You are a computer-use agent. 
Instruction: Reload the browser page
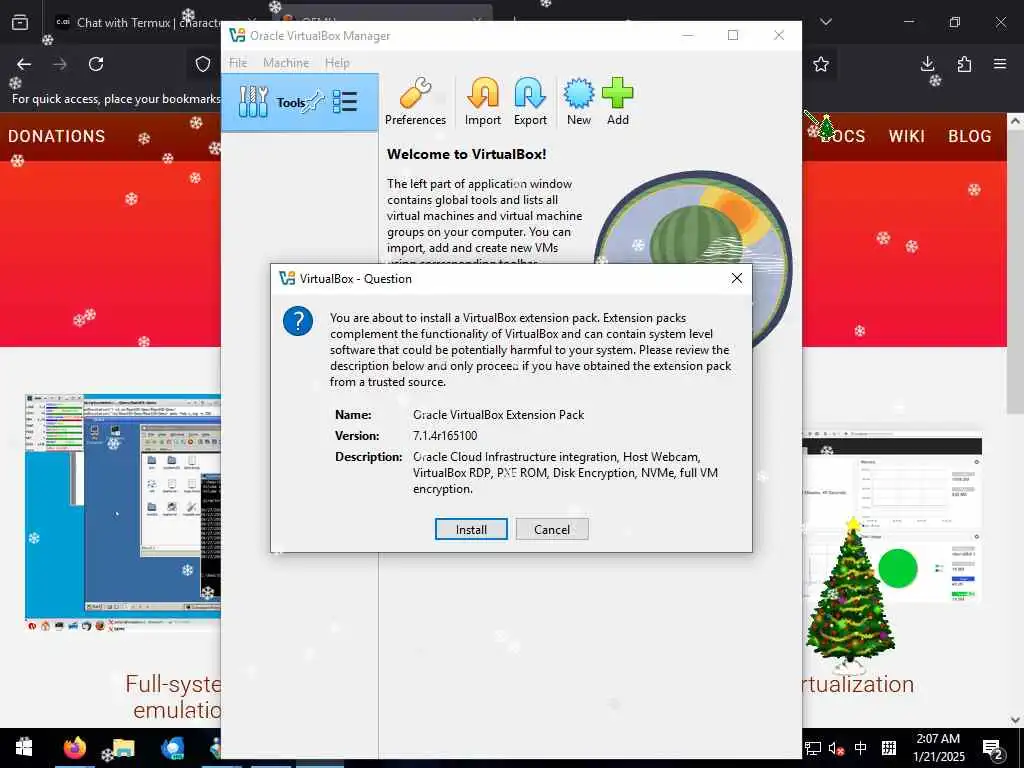[x=96, y=64]
